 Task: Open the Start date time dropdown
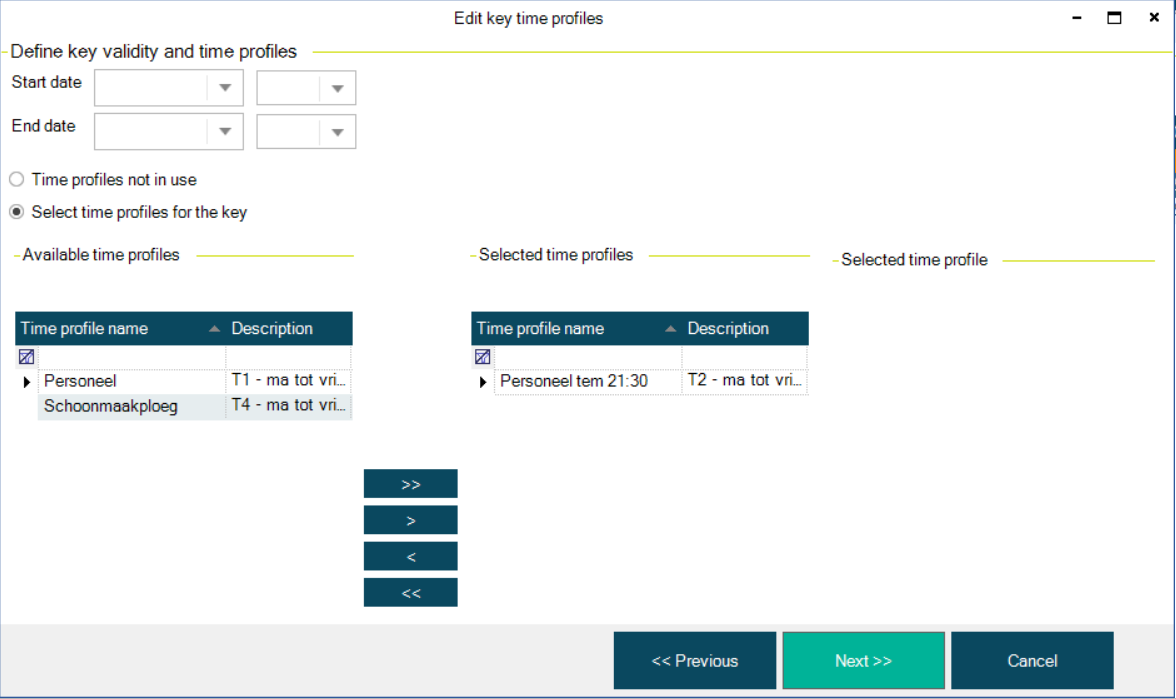[x=337, y=89]
